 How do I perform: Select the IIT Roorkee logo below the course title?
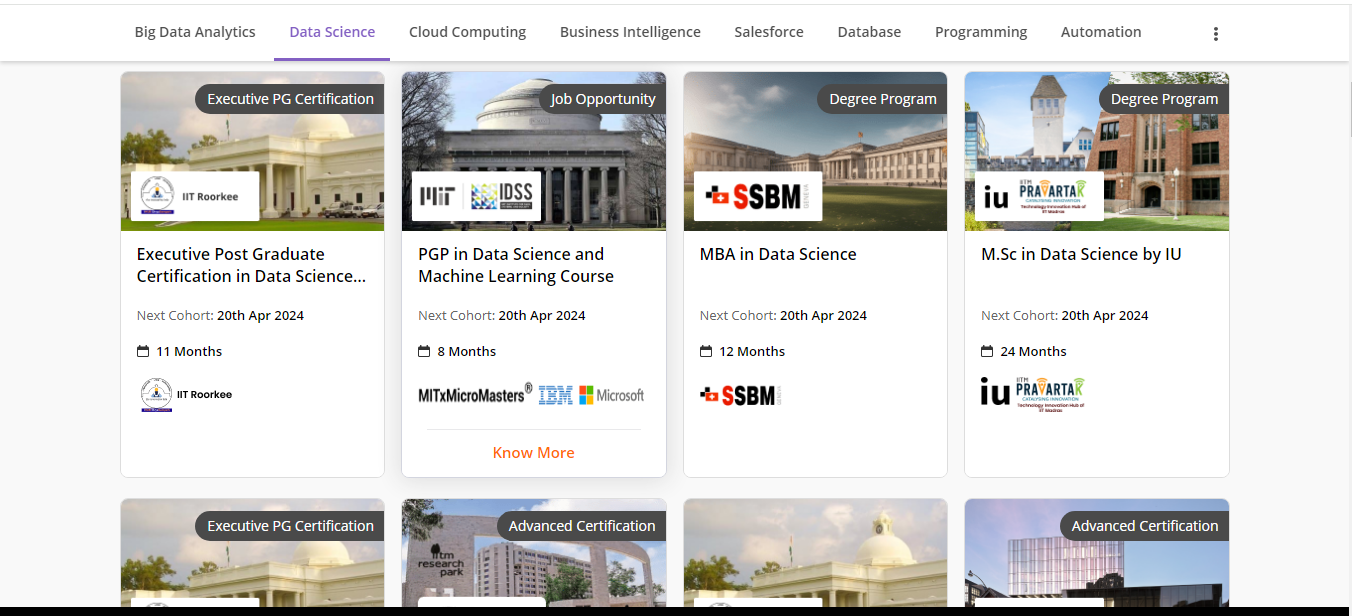point(156,394)
